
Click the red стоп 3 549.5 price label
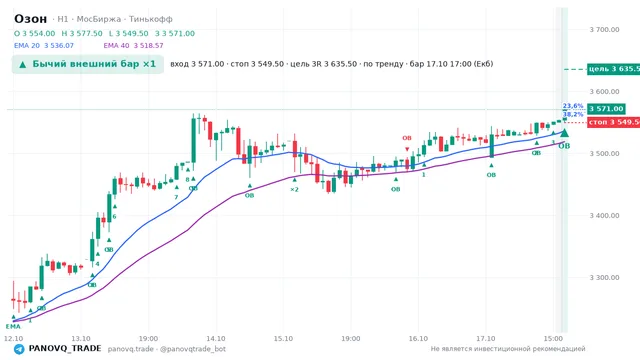pos(613,122)
